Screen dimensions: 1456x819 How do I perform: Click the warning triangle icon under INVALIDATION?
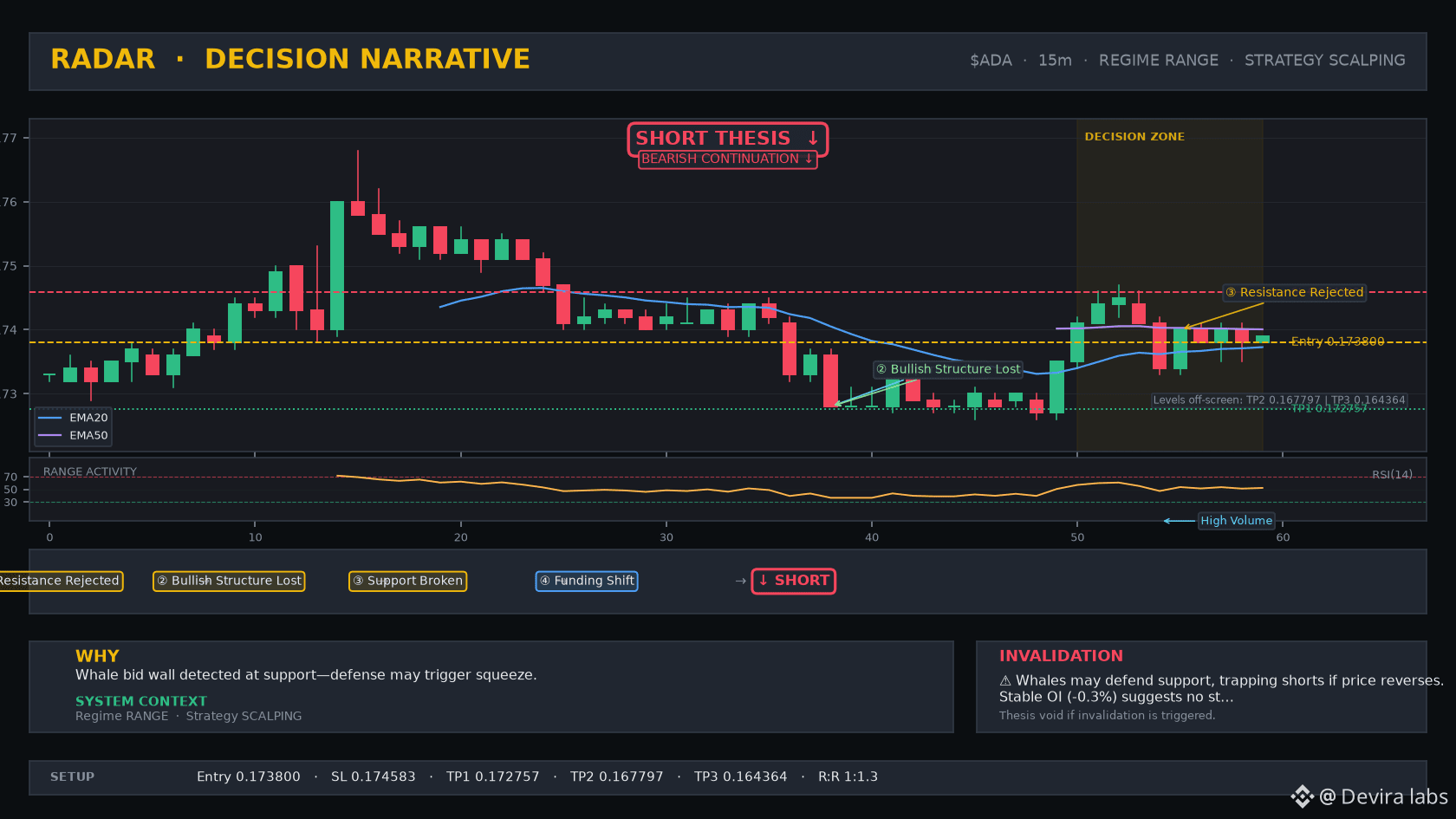click(1005, 681)
